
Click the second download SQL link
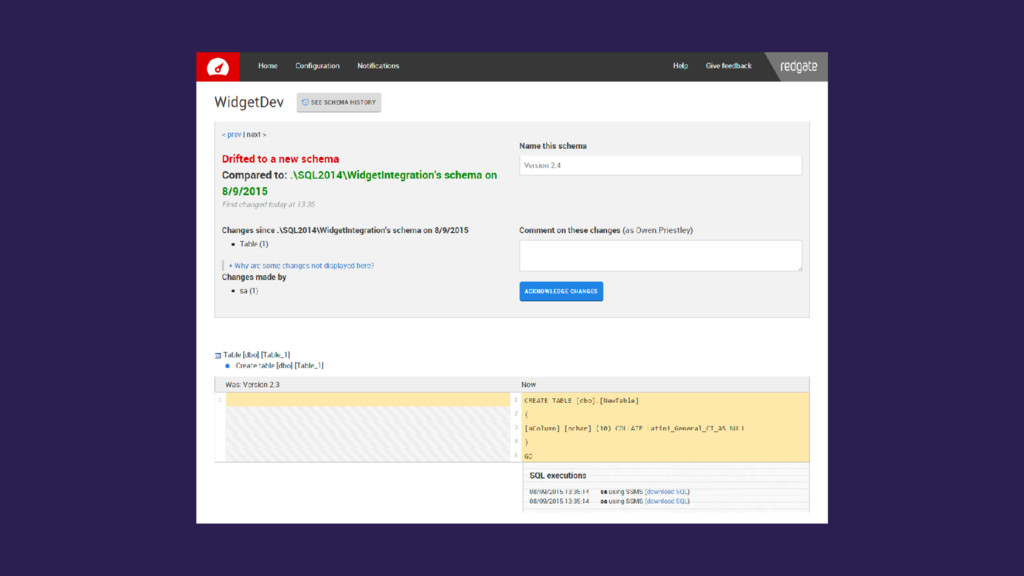click(x=667, y=501)
